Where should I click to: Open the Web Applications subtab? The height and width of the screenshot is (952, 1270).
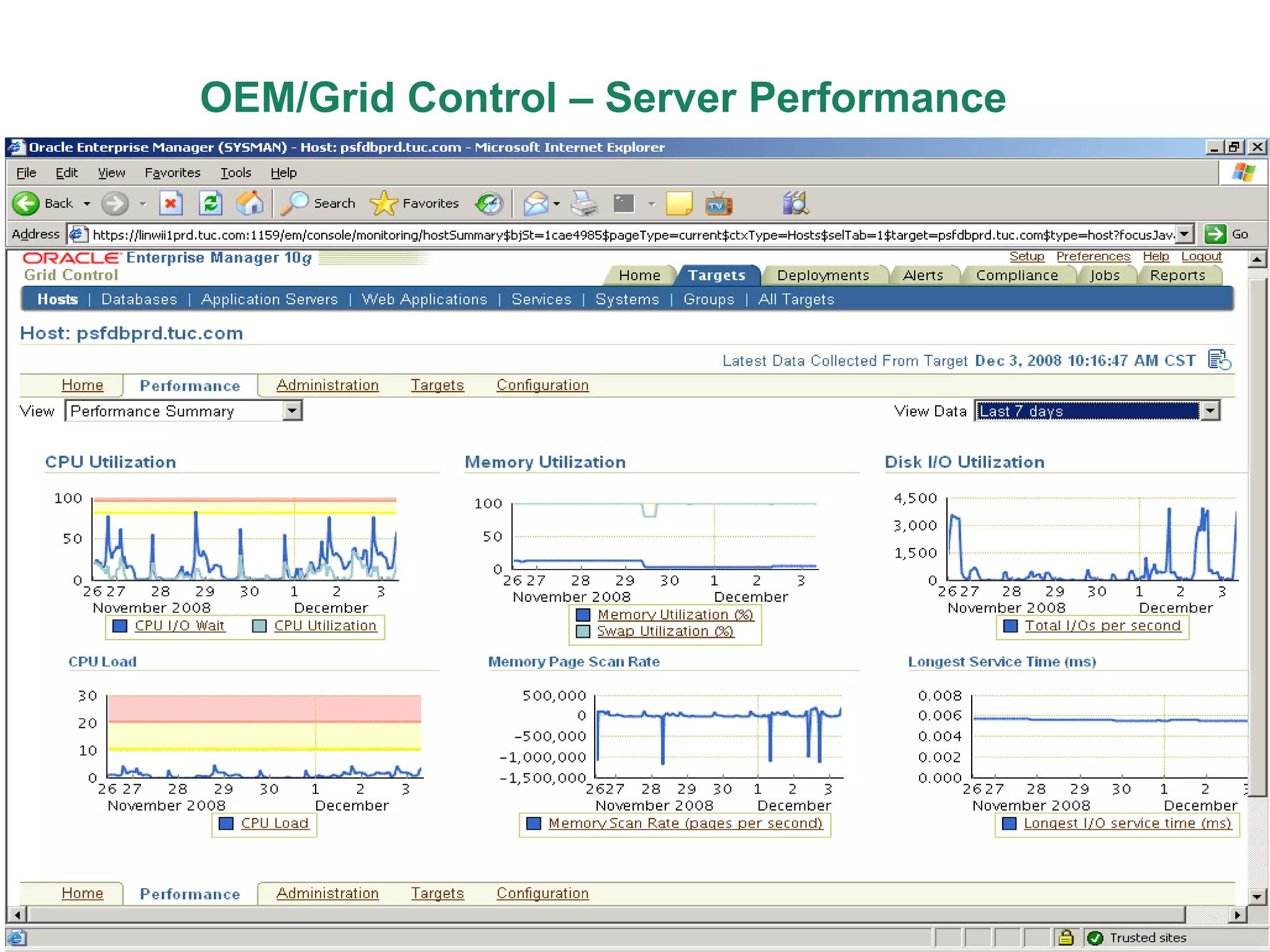point(424,299)
